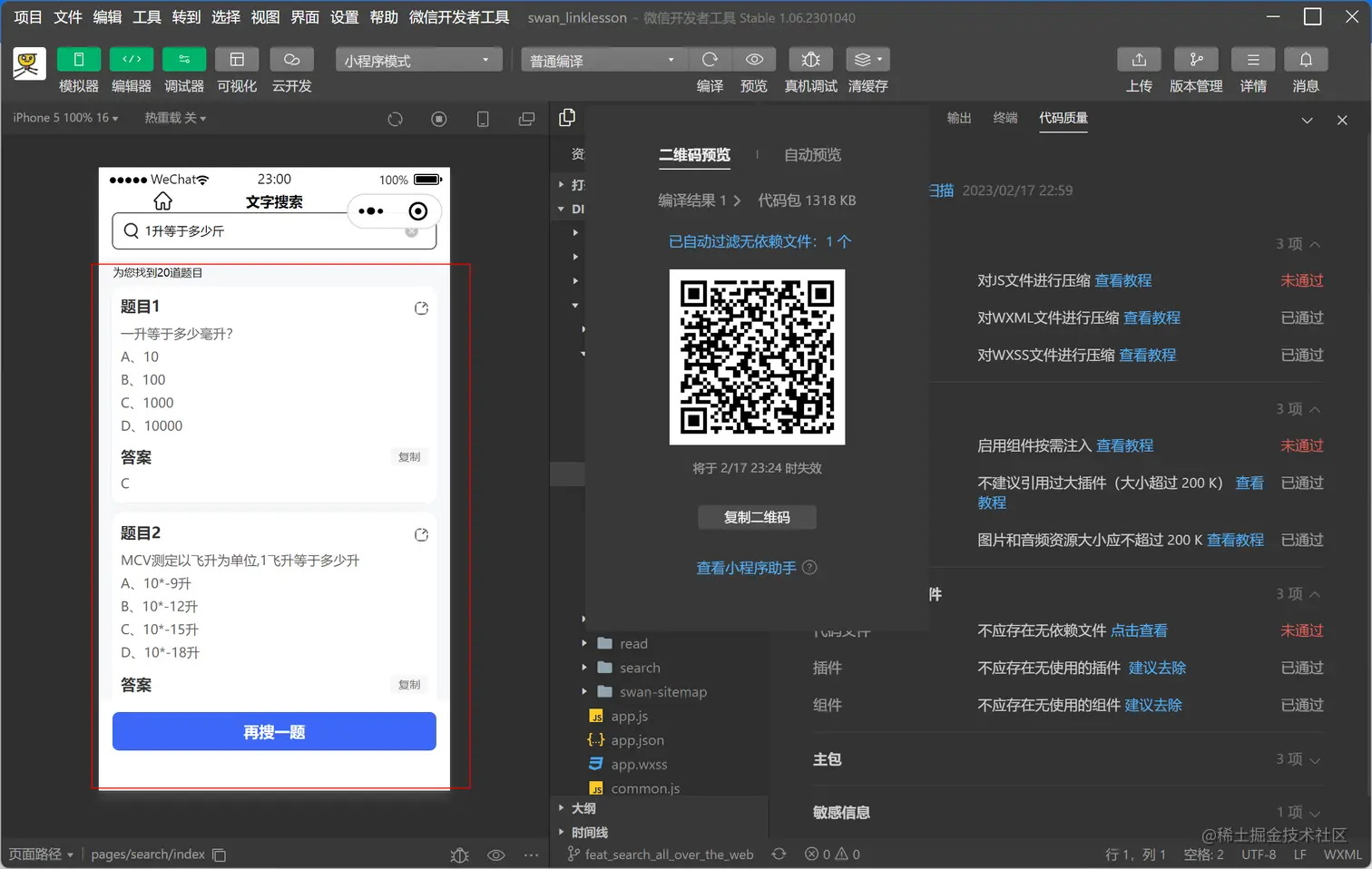Click the simulator refresh icon
This screenshot has width=1372, height=869.
pyautogui.click(x=395, y=119)
